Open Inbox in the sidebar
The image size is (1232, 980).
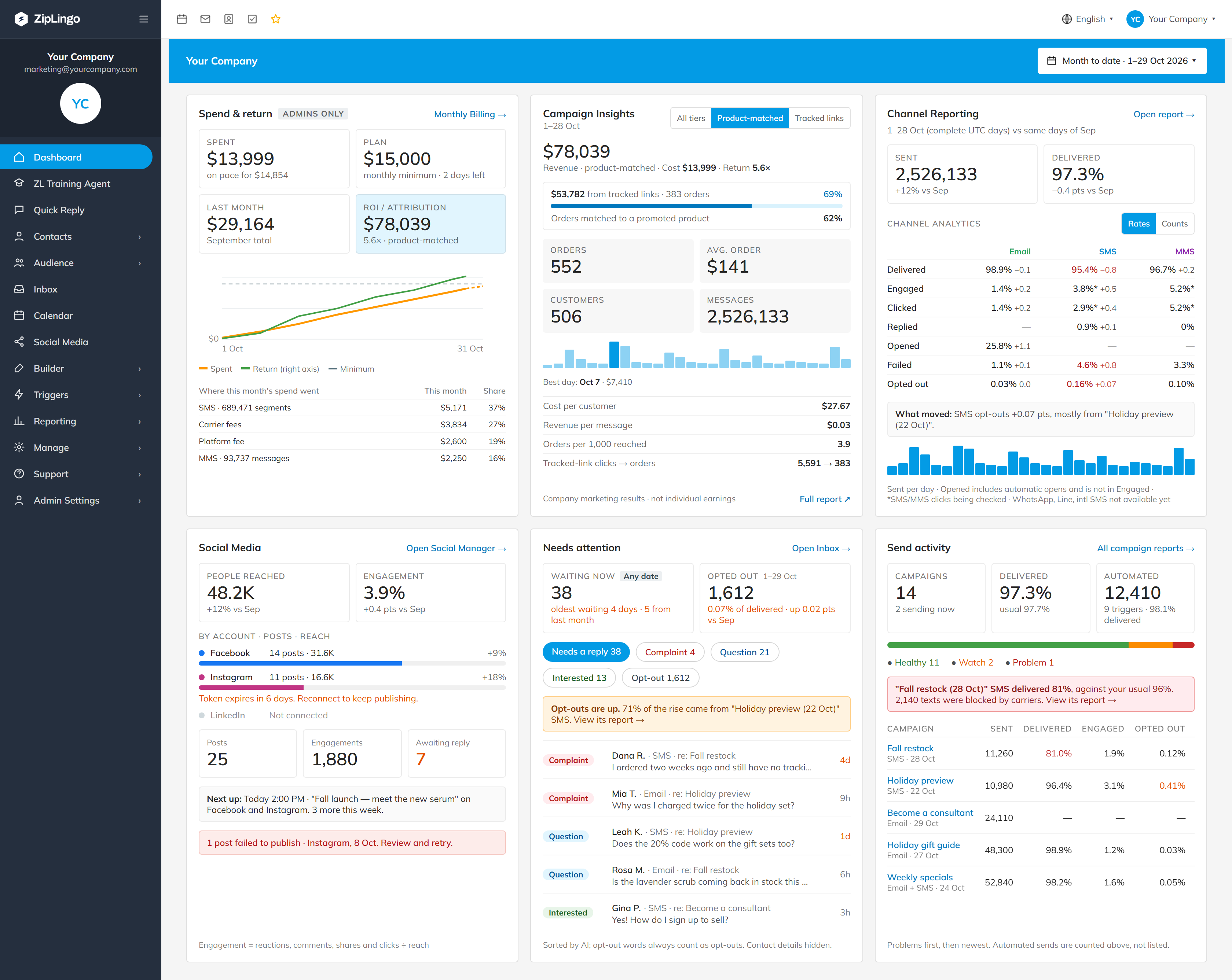(x=76, y=289)
